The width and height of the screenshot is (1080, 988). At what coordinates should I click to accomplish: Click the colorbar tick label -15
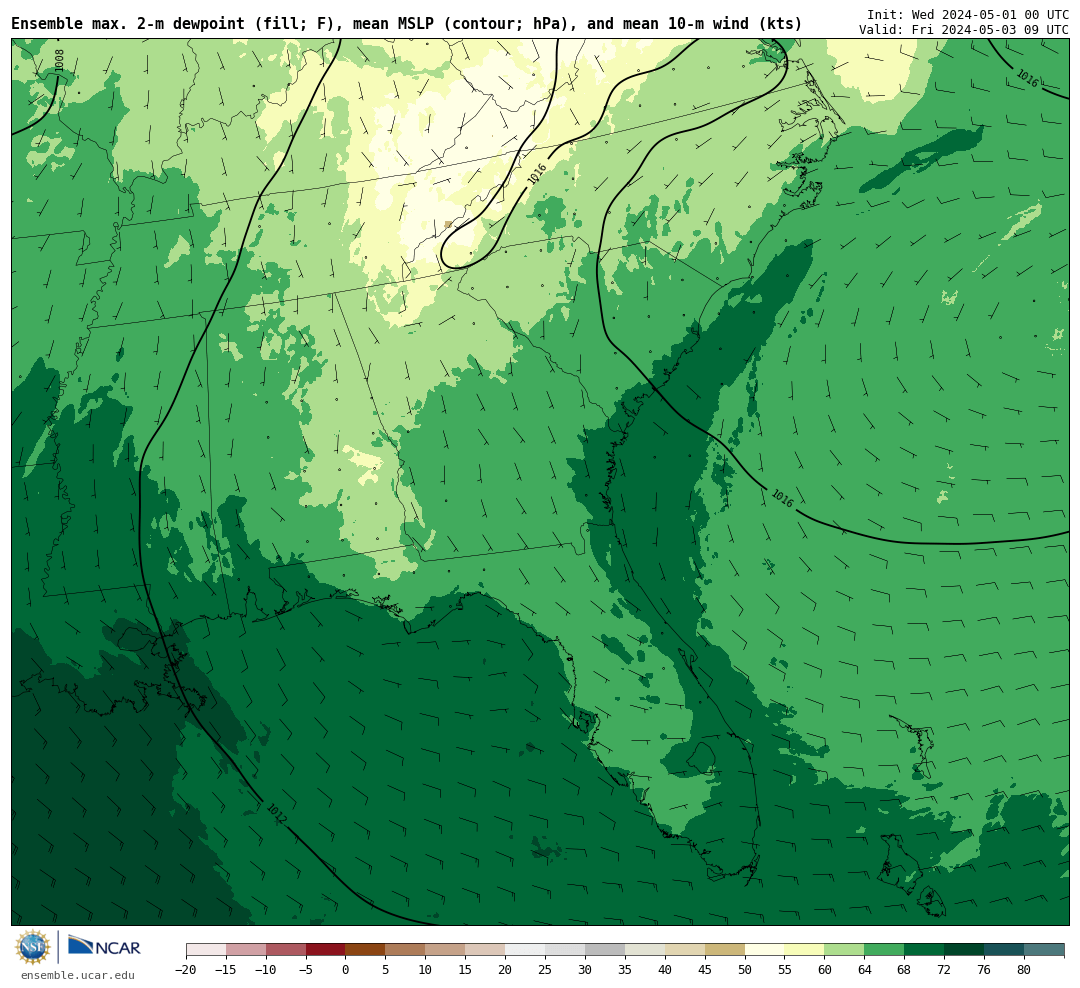[x=226, y=969]
